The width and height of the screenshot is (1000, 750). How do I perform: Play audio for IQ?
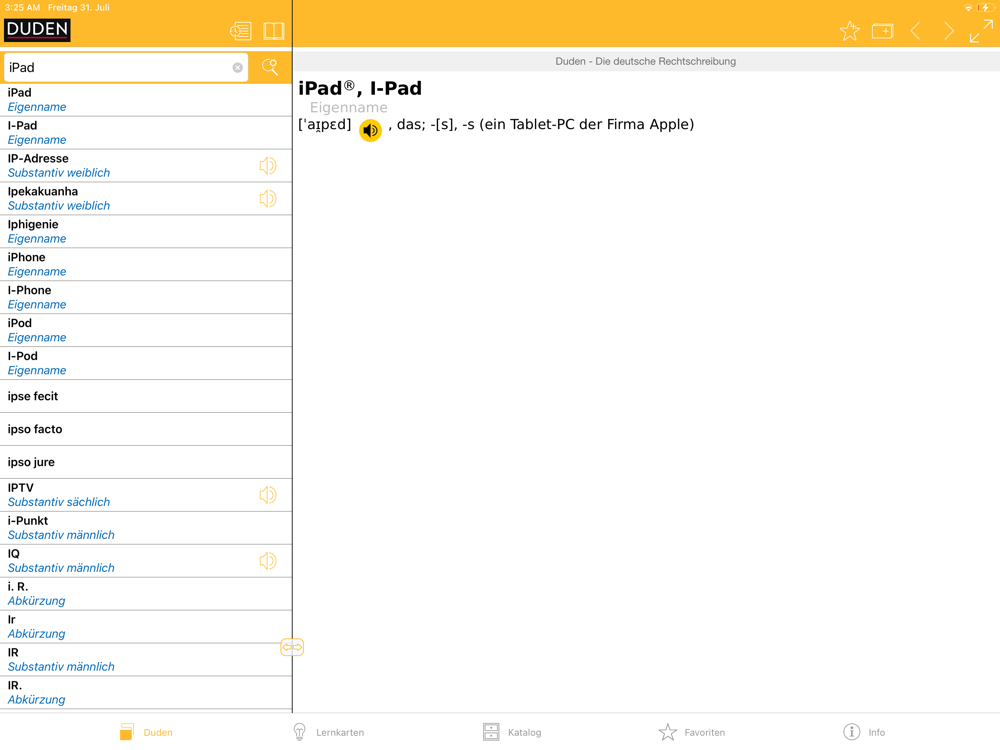[268, 561]
